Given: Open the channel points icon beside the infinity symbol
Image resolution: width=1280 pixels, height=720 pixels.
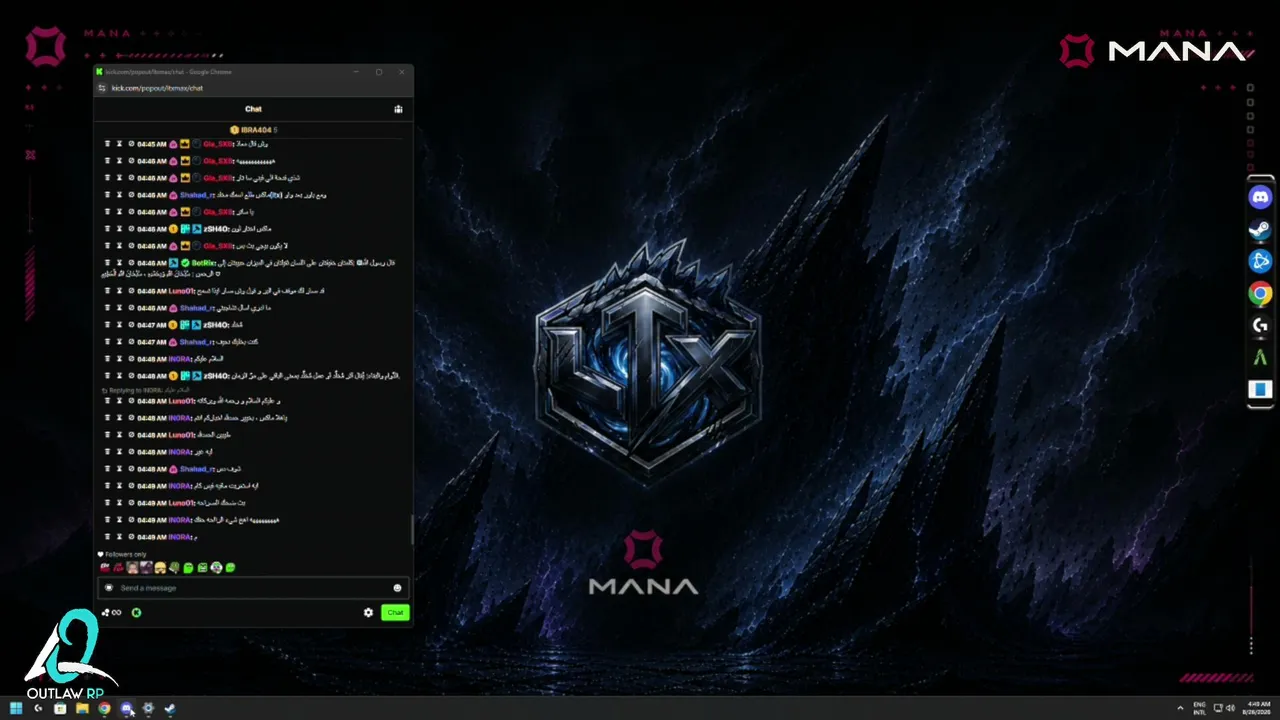Looking at the screenshot, I should coord(105,613).
